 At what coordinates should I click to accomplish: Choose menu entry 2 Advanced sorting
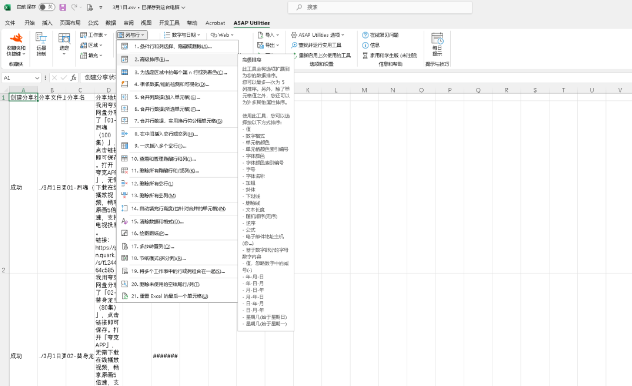tap(177, 59)
